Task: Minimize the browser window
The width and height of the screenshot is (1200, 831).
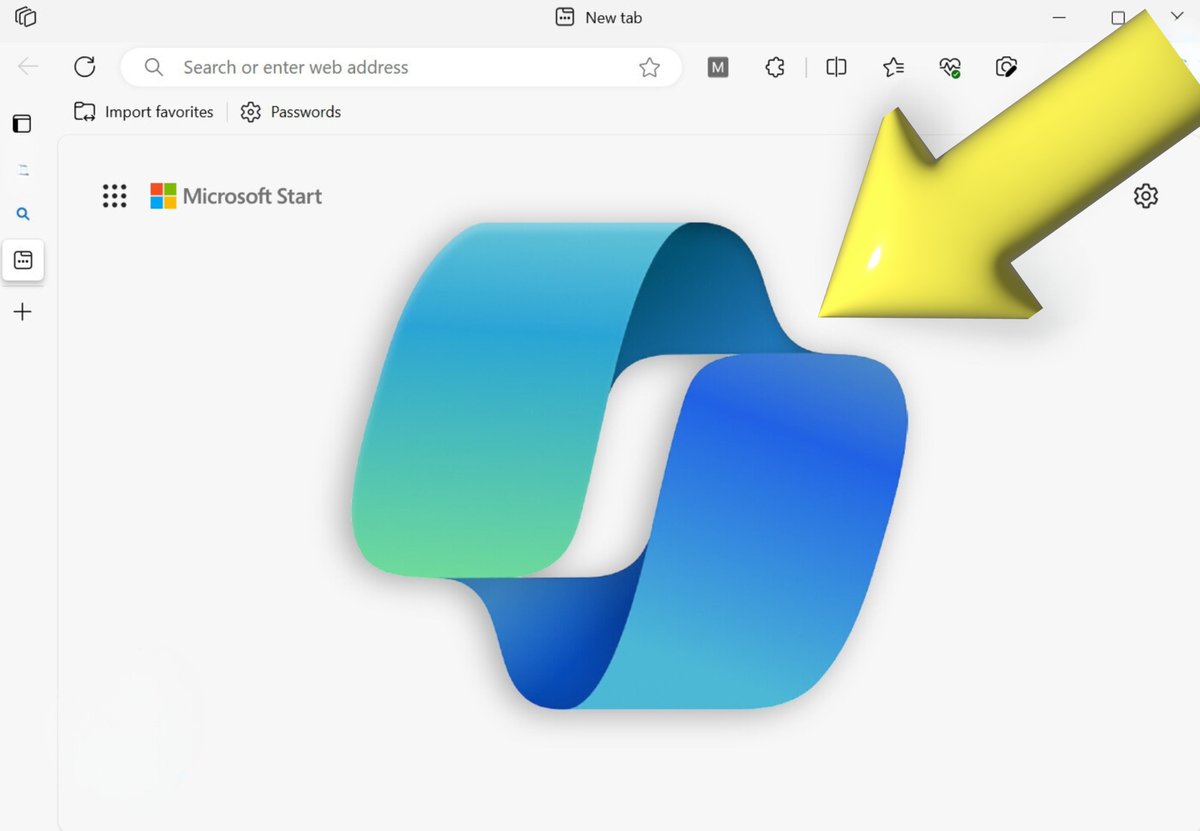Action: 1061,17
